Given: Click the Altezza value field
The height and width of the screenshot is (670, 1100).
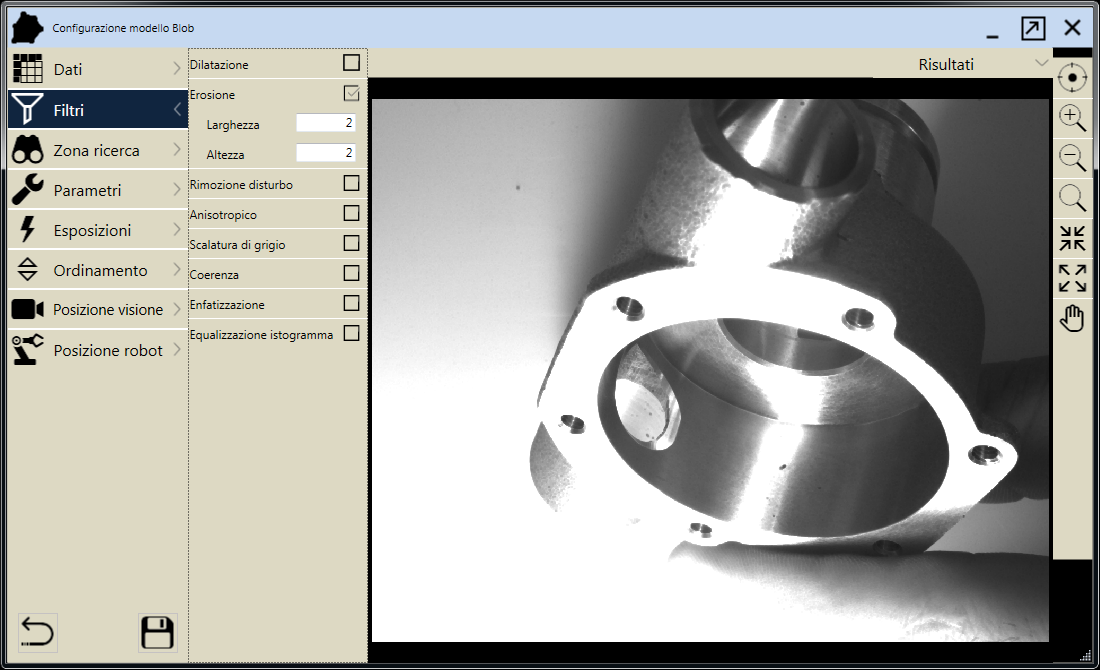Looking at the screenshot, I should point(326,153).
